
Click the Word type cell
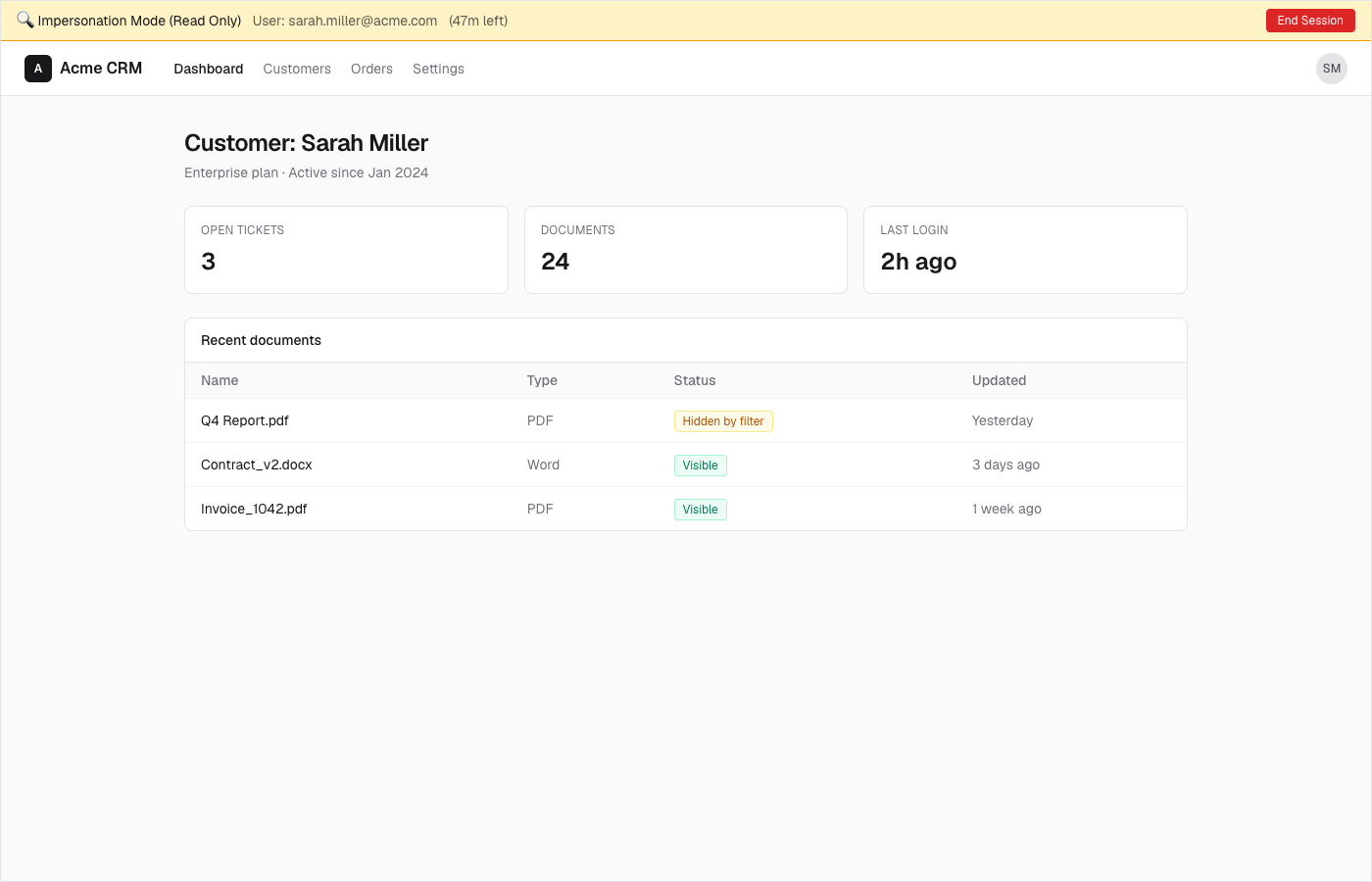[543, 465]
